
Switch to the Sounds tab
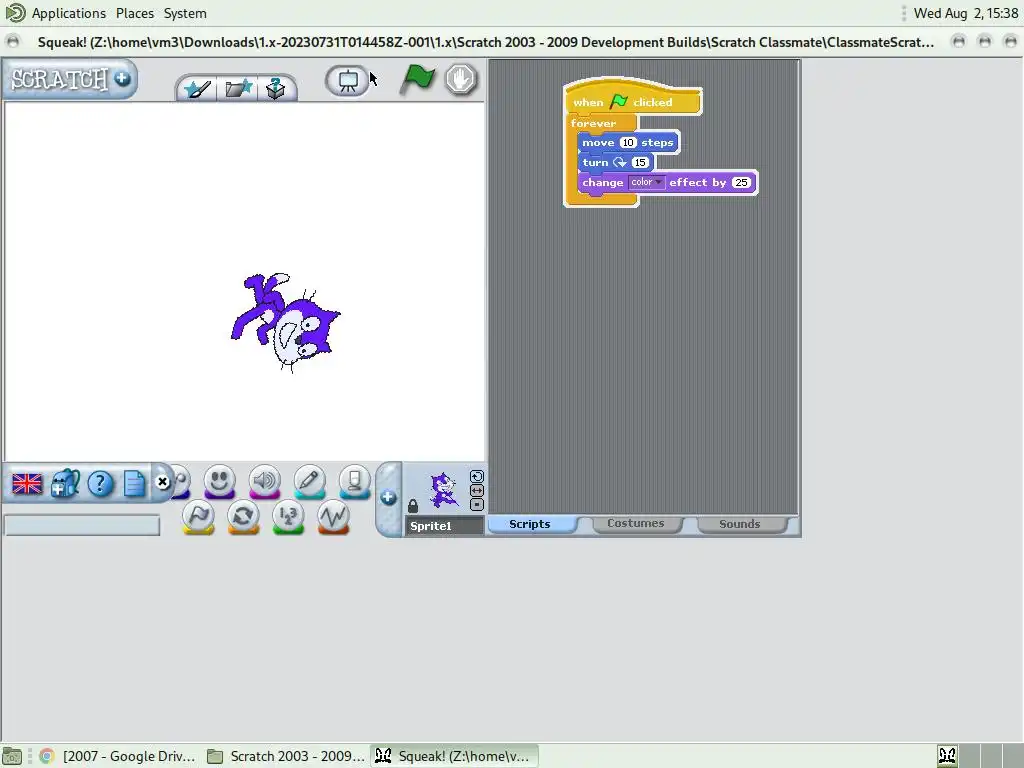739,524
